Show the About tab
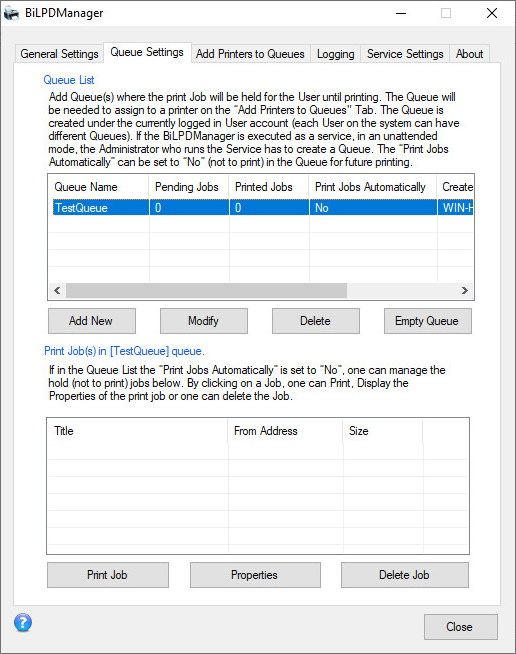 coord(469,54)
